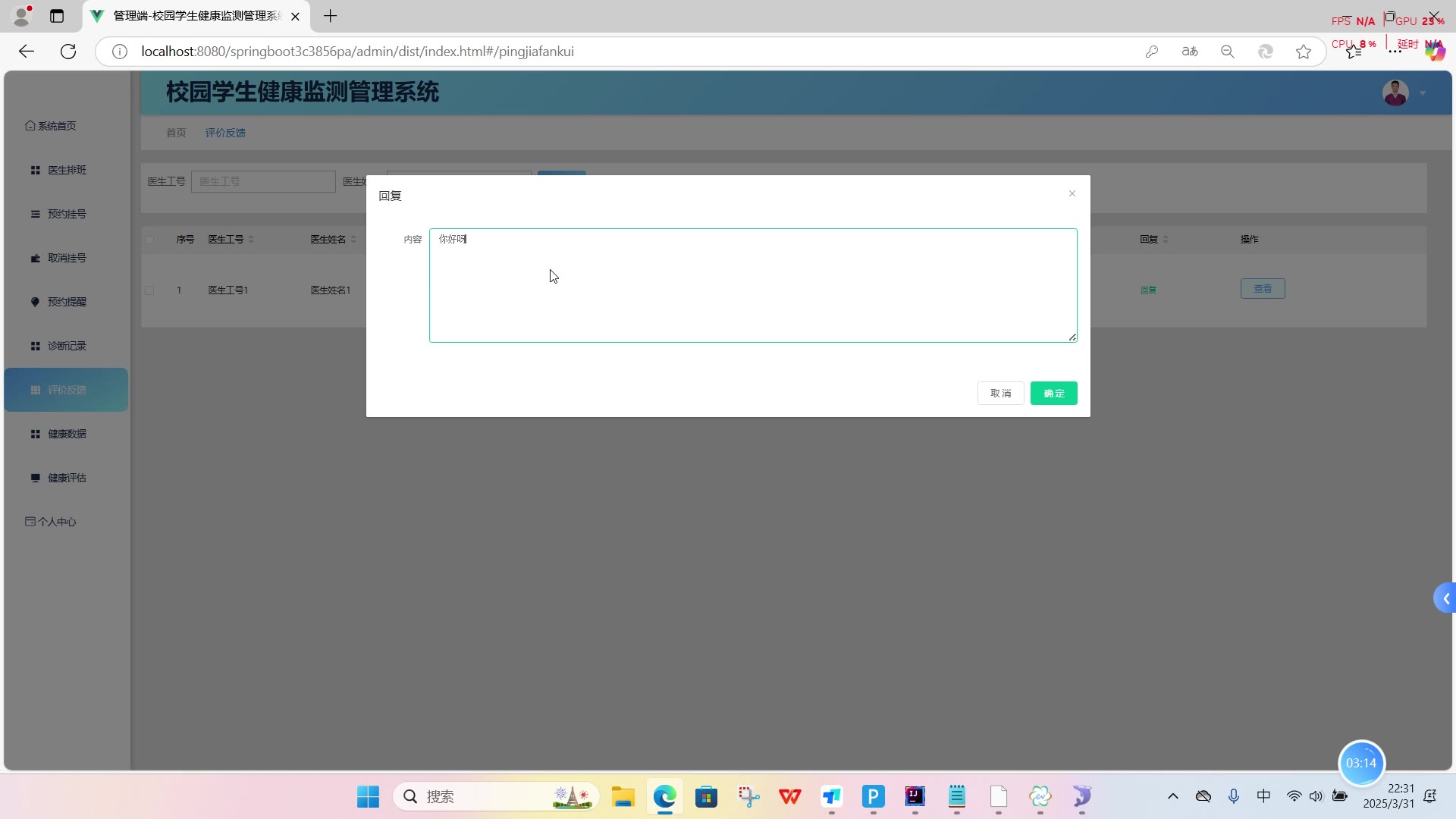
Task: Go to 预约提醒 sidebar entry
Action: [x=67, y=302]
